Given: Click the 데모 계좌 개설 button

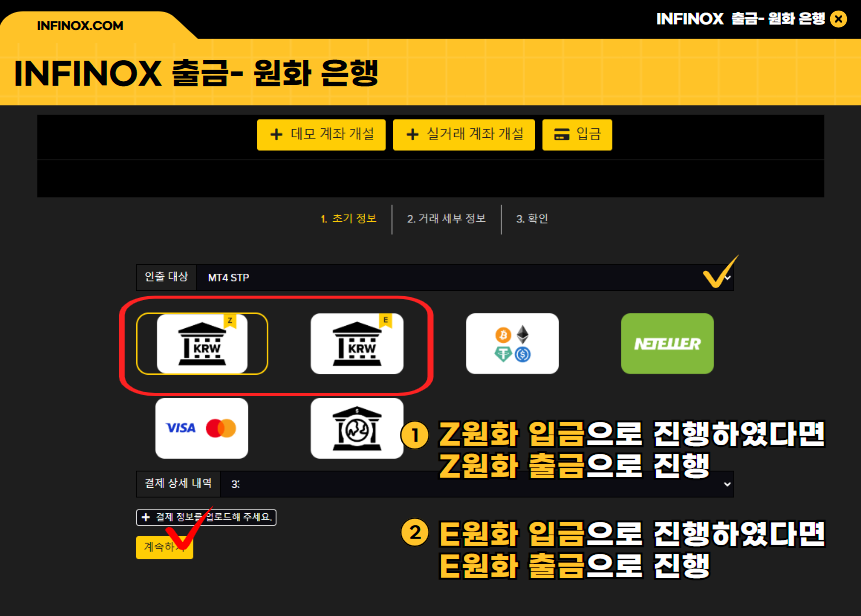Looking at the screenshot, I should click(321, 135).
